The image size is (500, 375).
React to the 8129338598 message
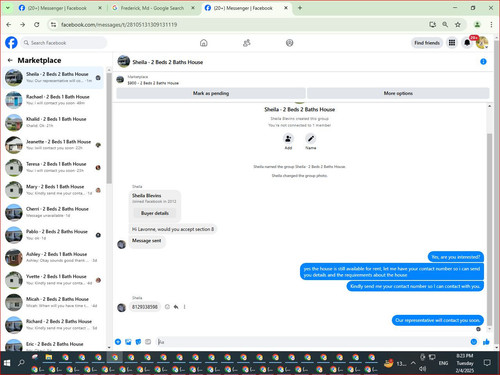pyautogui.click(x=167, y=307)
